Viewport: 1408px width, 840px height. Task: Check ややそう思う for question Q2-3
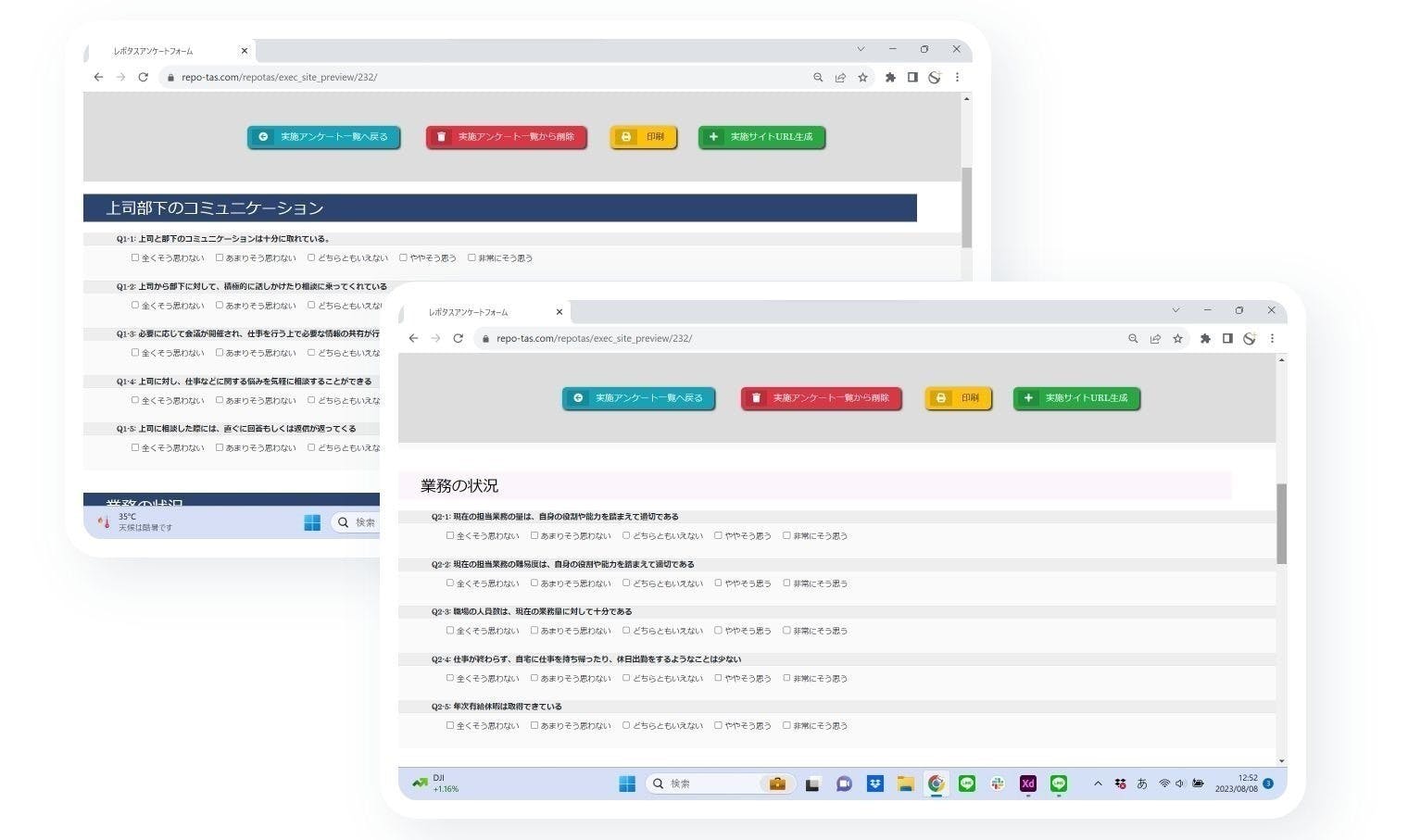point(718,631)
